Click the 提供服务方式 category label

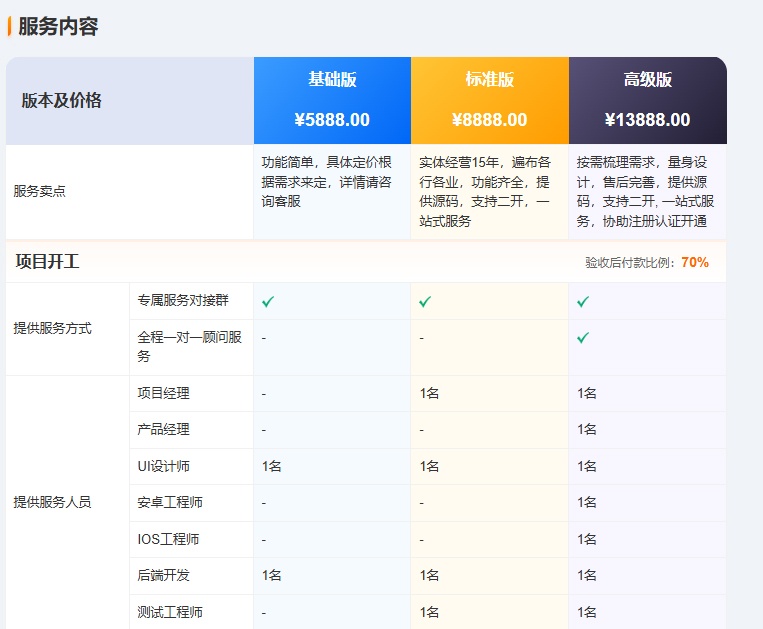52,329
